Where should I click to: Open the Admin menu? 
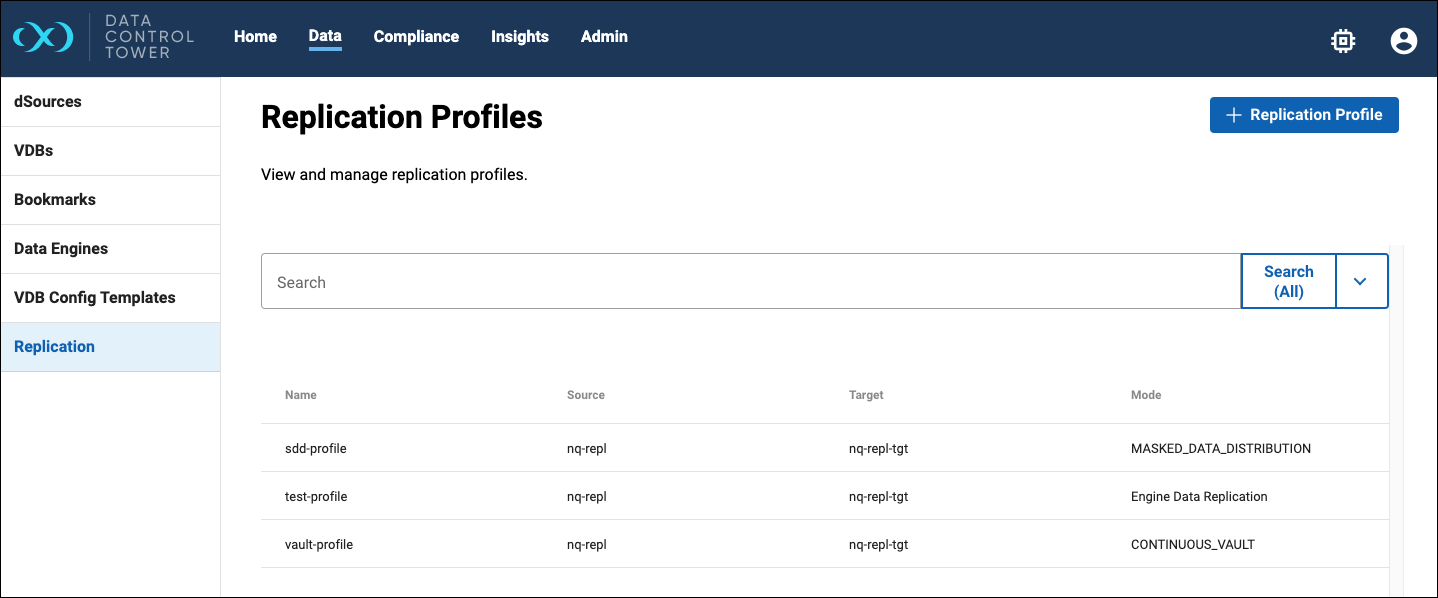tap(604, 37)
